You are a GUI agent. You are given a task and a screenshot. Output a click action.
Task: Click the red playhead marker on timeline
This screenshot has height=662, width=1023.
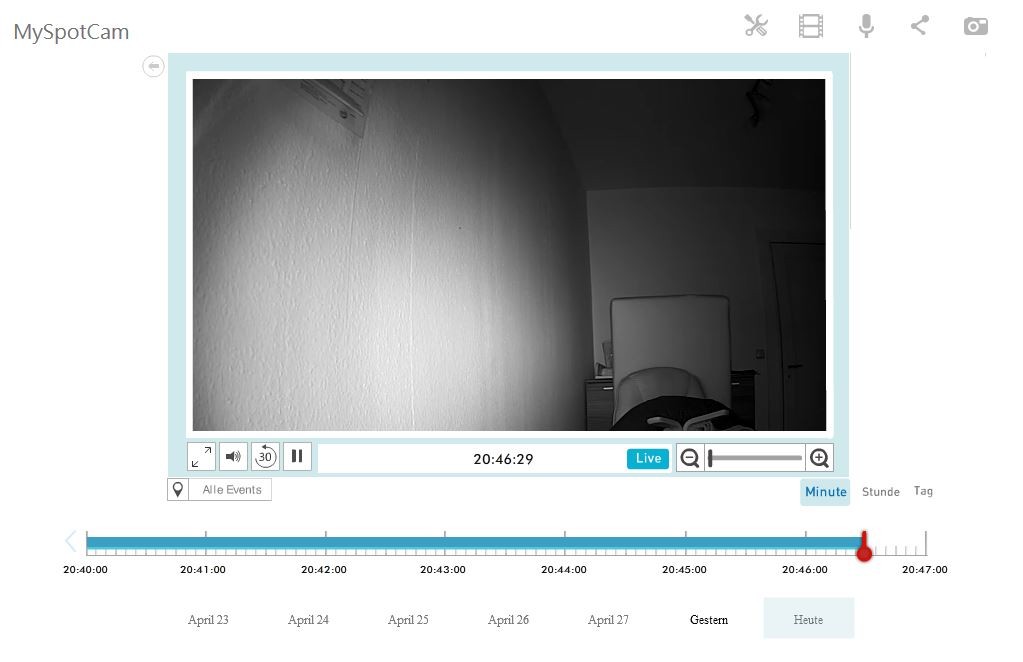[x=864, y=549]
